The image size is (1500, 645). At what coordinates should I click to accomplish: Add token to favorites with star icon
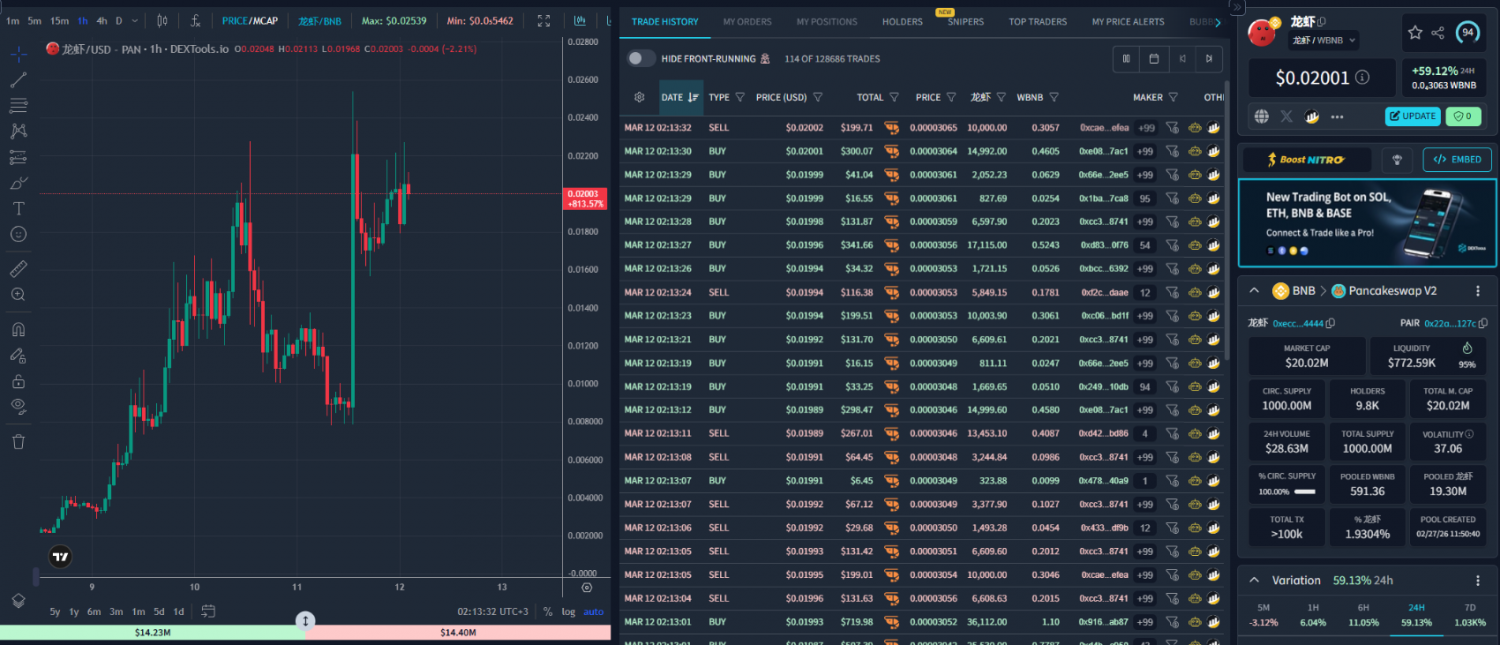[1415, 33]
